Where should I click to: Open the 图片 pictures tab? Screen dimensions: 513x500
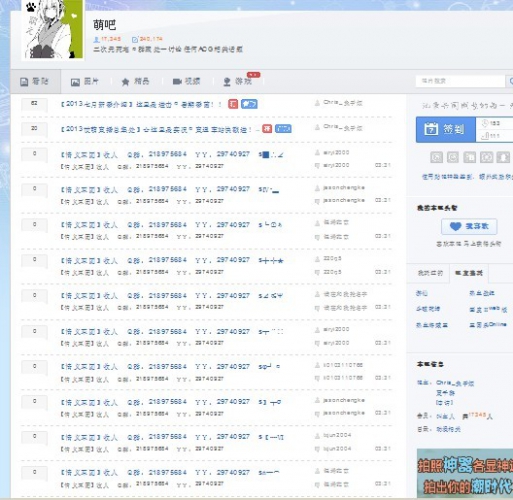tap(85, 81)
